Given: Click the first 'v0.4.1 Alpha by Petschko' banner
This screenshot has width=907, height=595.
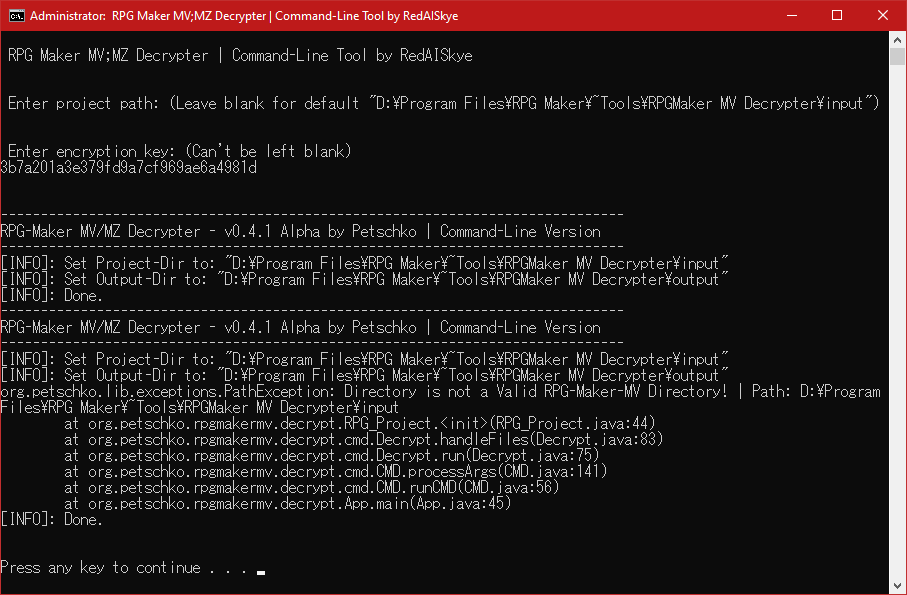Looking at the screenshot, I should point(300,232).
